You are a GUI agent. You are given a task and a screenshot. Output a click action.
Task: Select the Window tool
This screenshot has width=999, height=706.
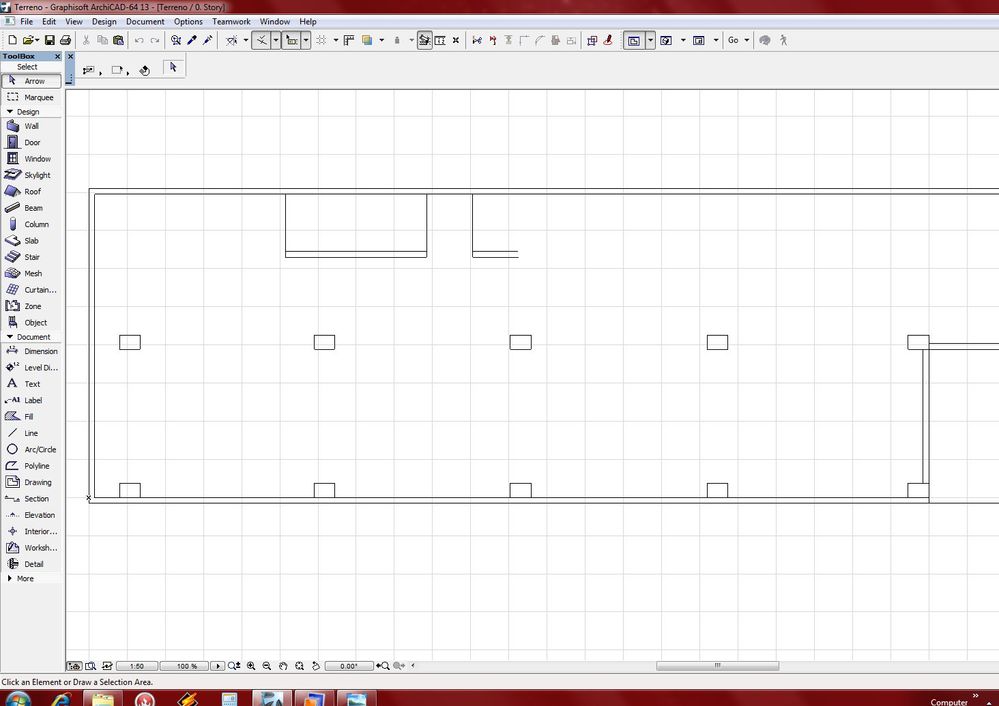31,159
